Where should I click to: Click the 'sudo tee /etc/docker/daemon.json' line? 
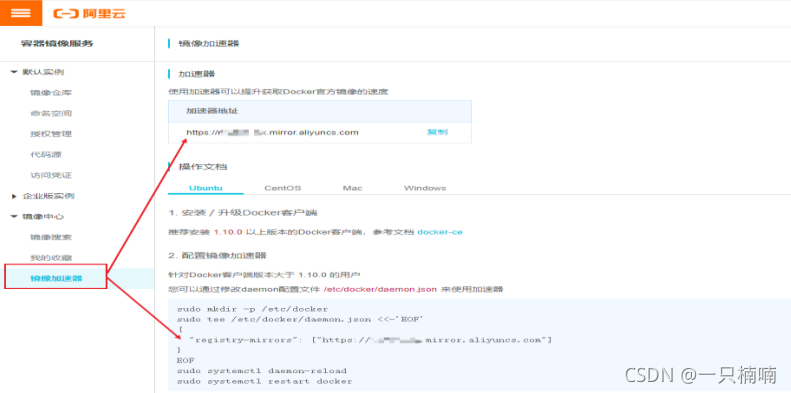[299, 319]
